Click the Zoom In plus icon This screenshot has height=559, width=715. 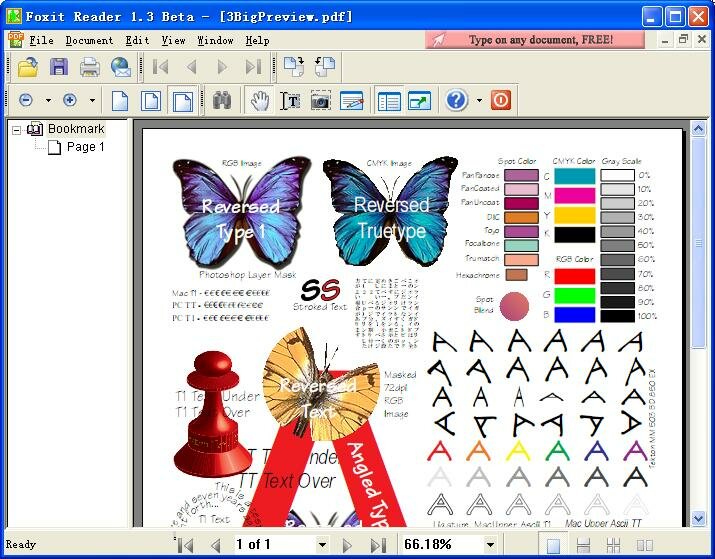[x=70, y=100]
